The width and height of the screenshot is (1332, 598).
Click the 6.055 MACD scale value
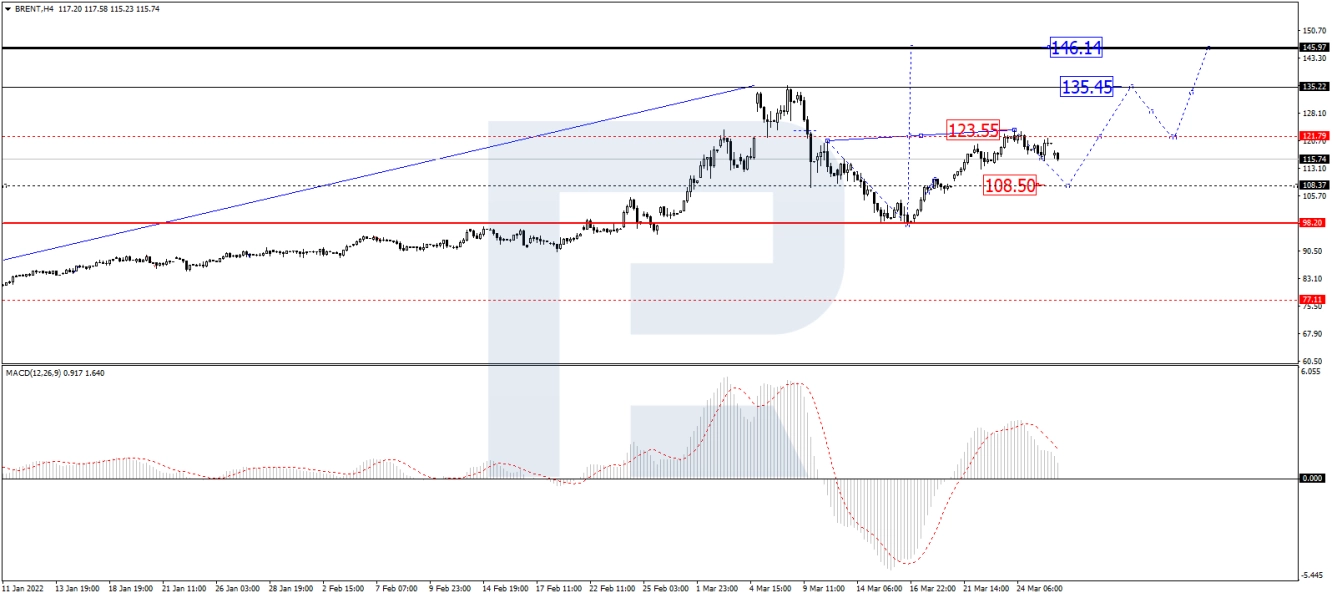1312,371
